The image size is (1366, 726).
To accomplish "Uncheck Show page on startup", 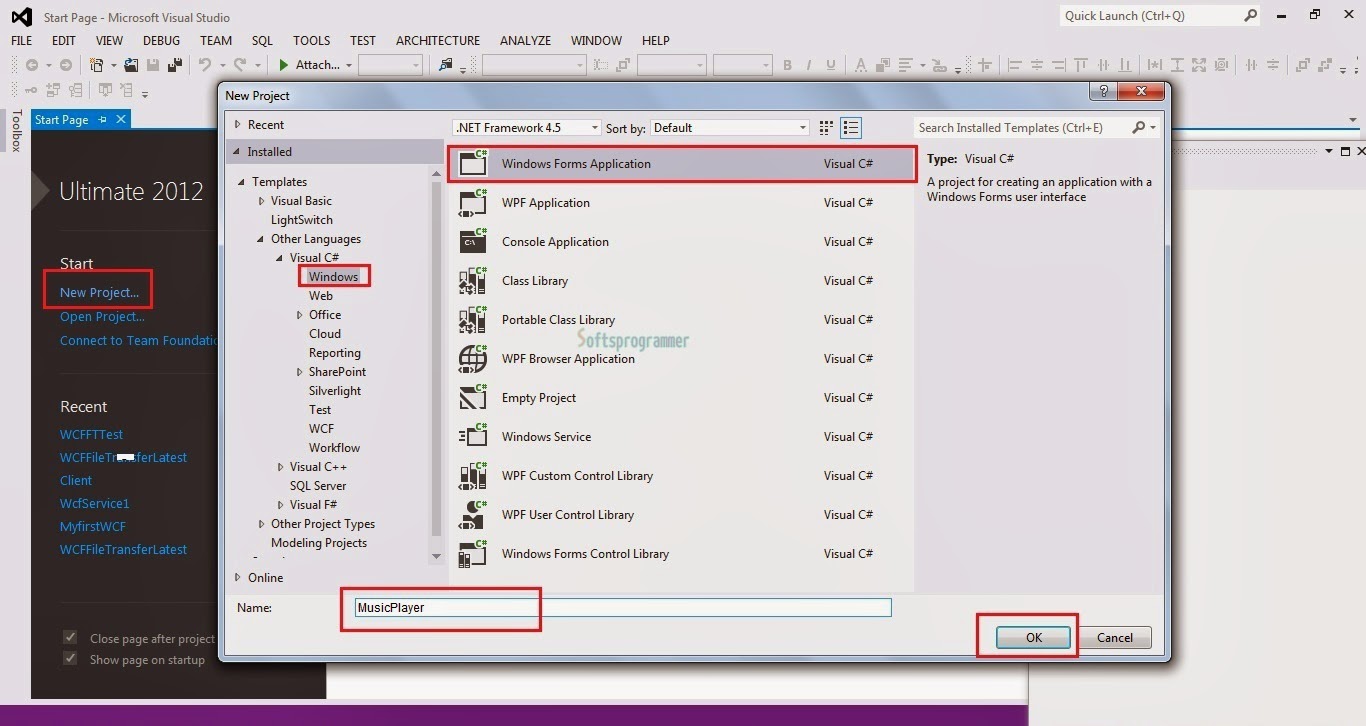I will [x=69, y=659].
